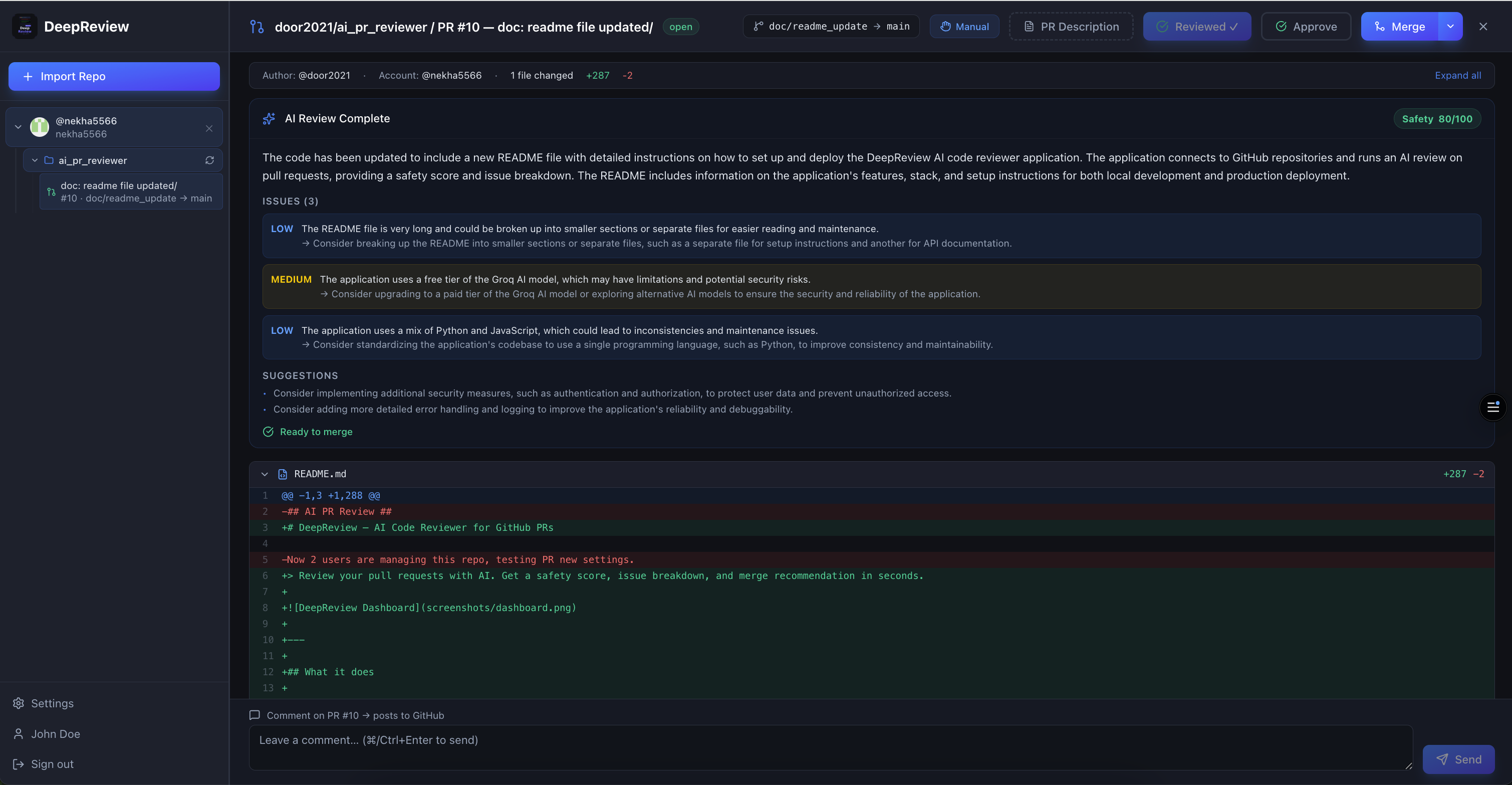Screen dimensions: 1512x785
Task: Click the README.md file icon
Action: click(283, 474)
